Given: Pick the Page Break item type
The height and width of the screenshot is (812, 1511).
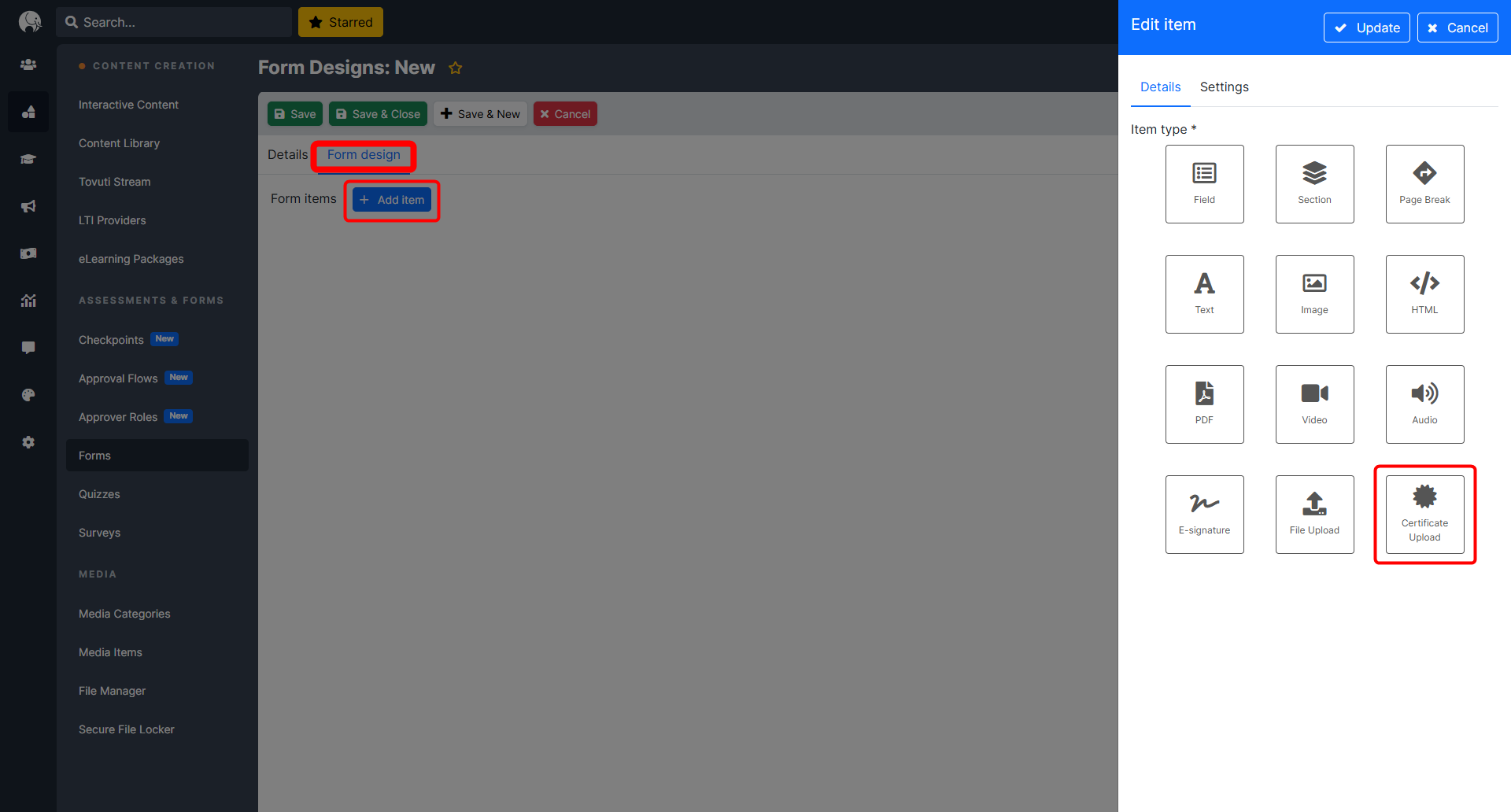Looking at the screenshot, I should [x=1424, y=184].
